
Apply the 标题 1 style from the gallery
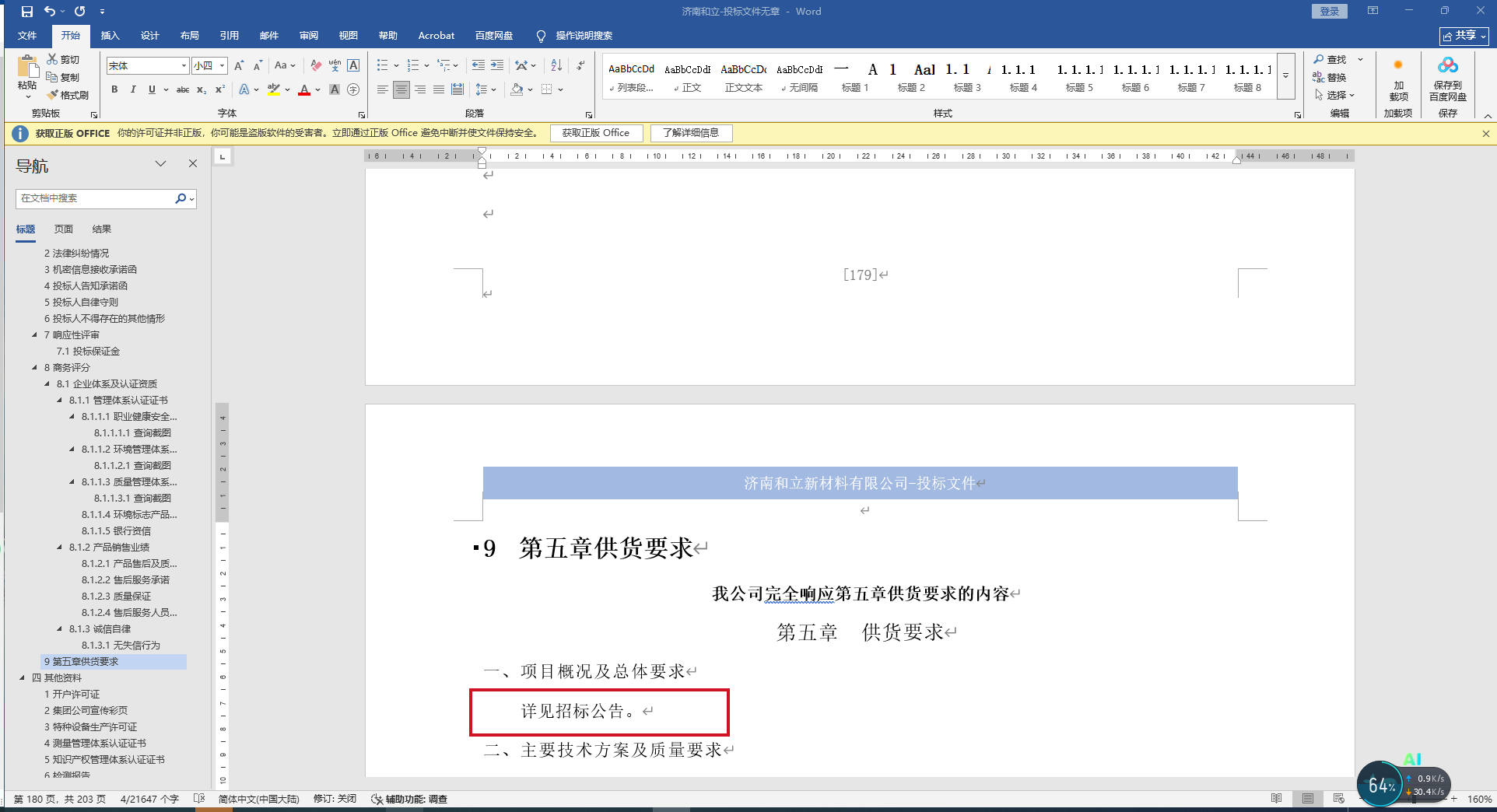pos(855,77)
